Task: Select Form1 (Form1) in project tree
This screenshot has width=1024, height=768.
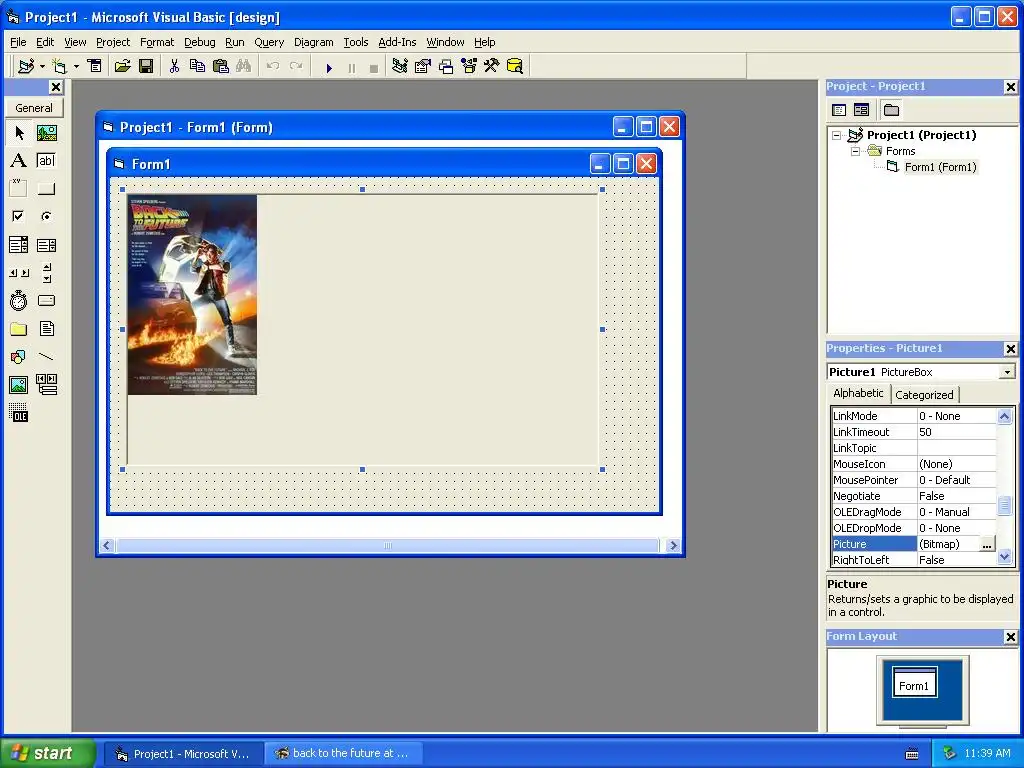Action: tap(940, 167)
